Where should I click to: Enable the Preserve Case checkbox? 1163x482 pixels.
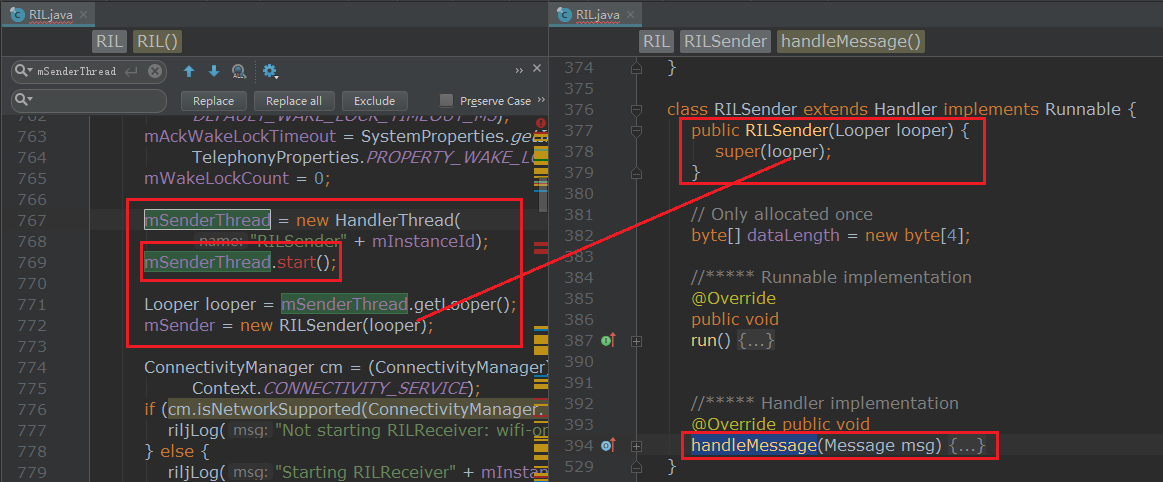[446, 101]
